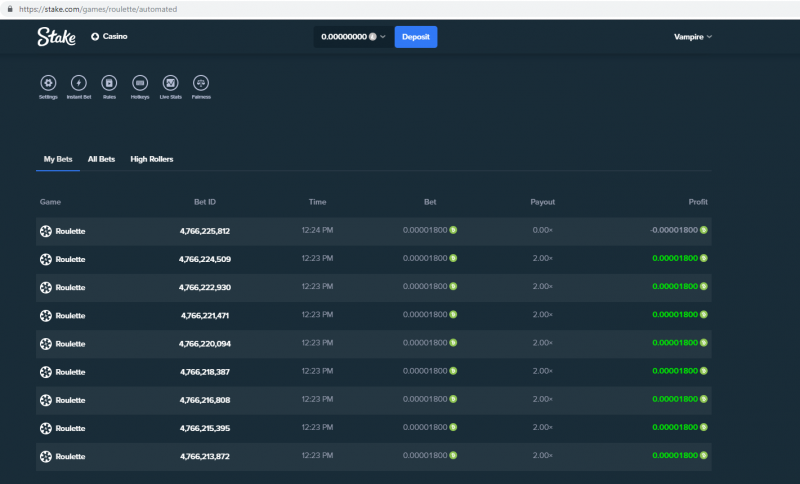Open the Casino menu link

pyautogui.click(x=109, y=36)
